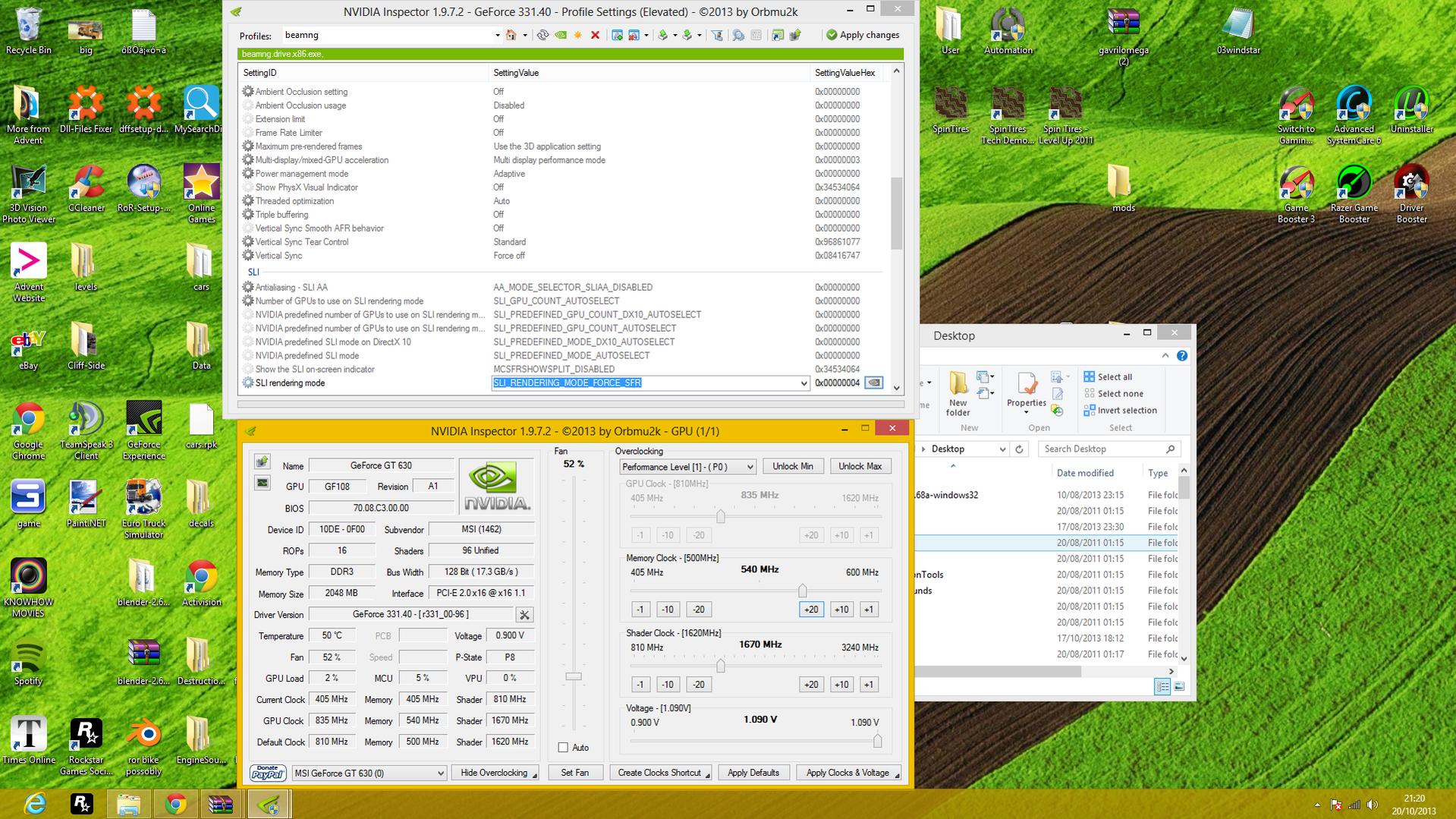Click the Memory Clock +20 stepper button

pyautogui.click(x=811, y=610)
